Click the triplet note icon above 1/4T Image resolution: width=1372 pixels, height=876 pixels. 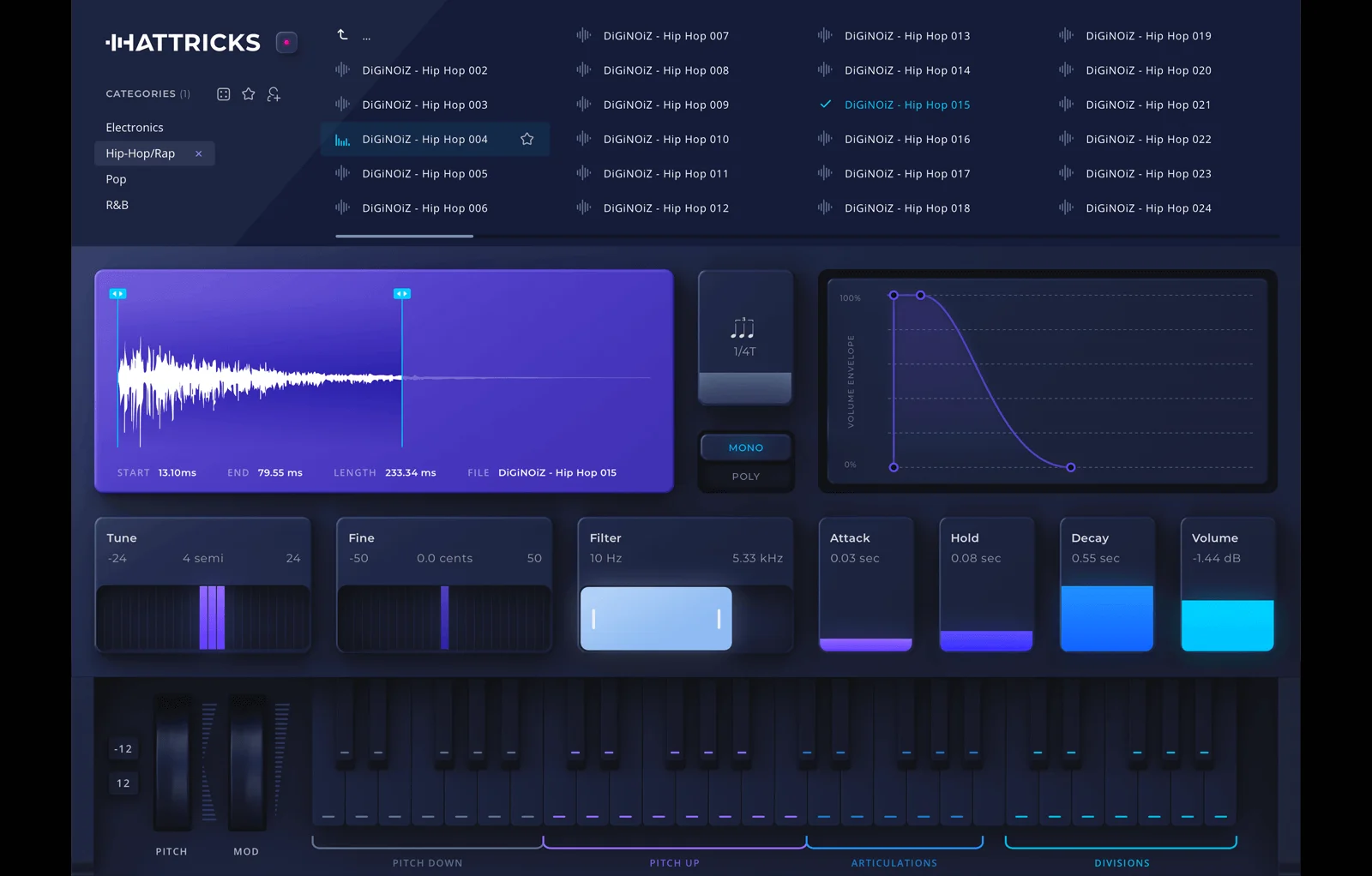pos(743,327)
